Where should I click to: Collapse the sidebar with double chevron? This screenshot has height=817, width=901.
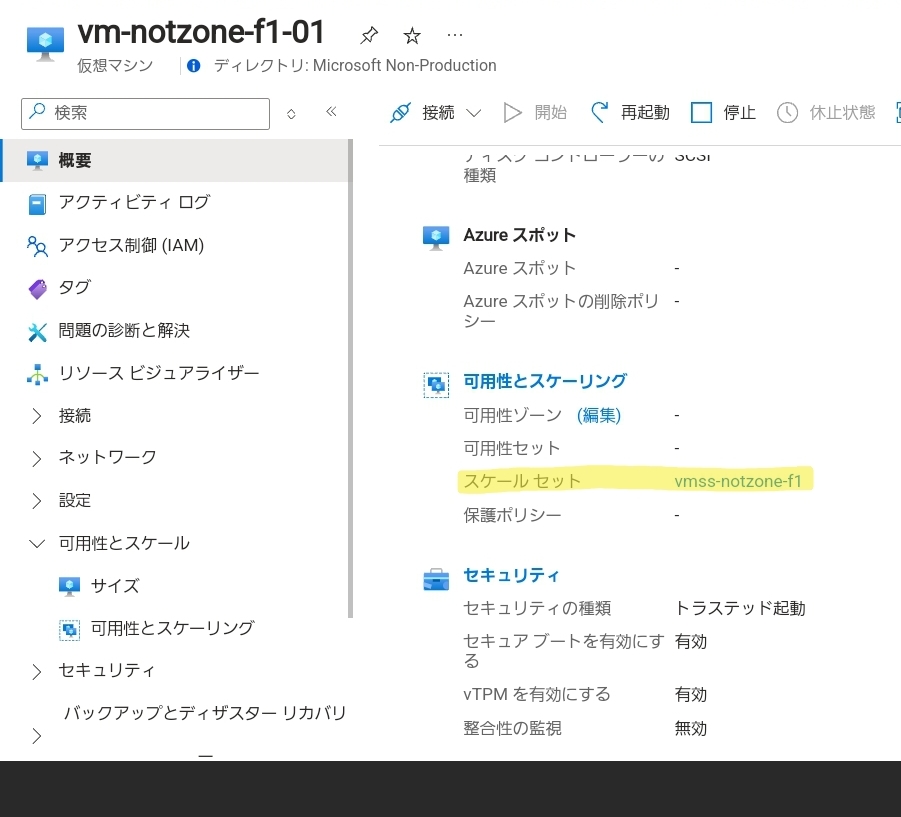pos(331,111)
